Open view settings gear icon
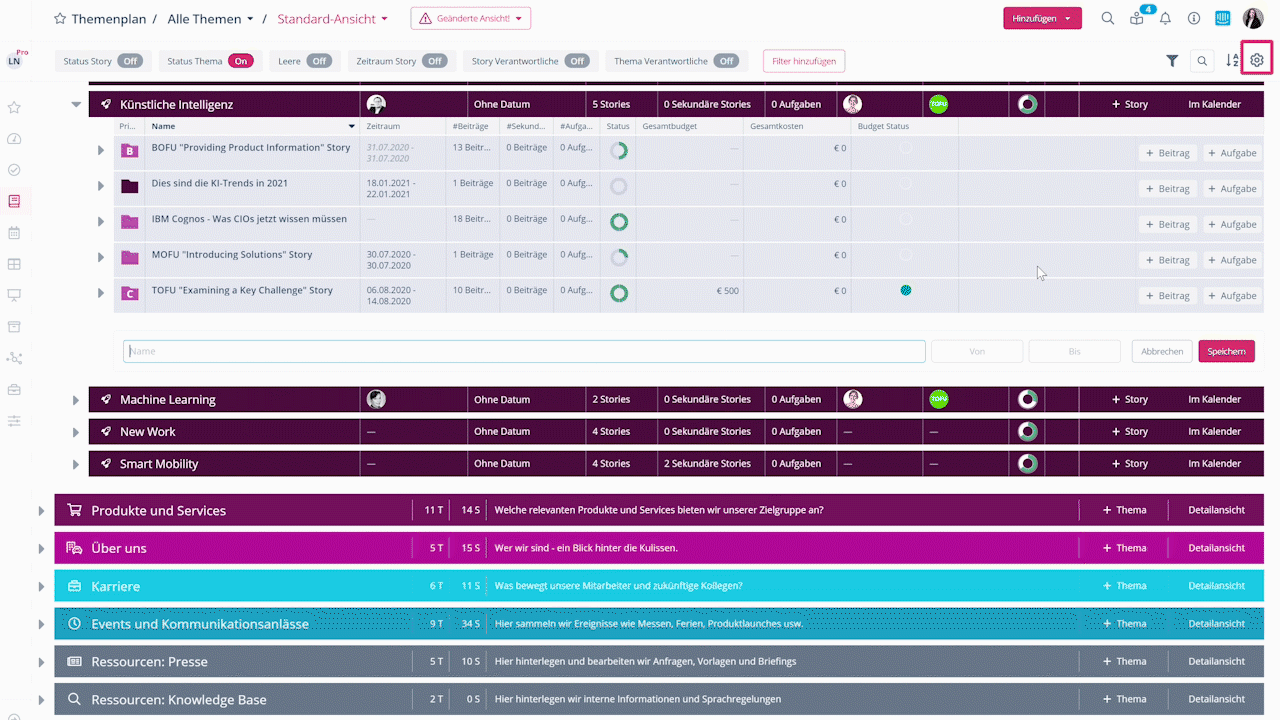Screen dimensions: 1280x720 point(1256,61)
